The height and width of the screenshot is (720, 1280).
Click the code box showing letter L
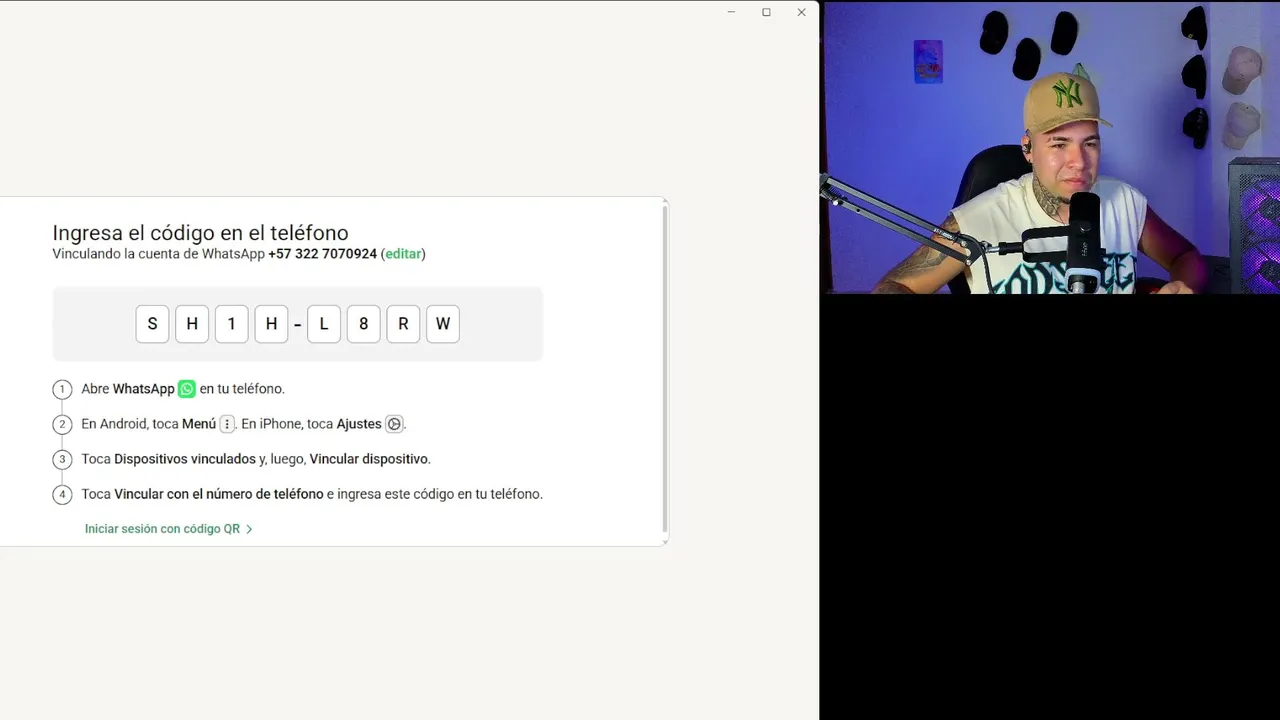(324, 324)
